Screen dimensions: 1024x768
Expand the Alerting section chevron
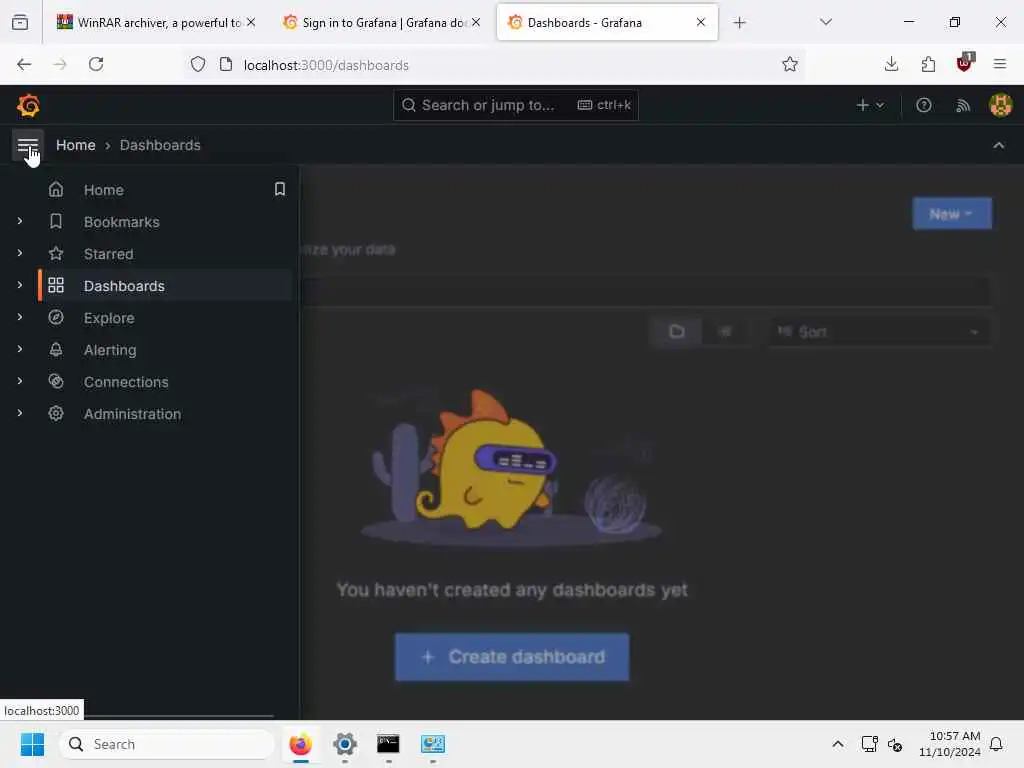click(x=20, y=349)
